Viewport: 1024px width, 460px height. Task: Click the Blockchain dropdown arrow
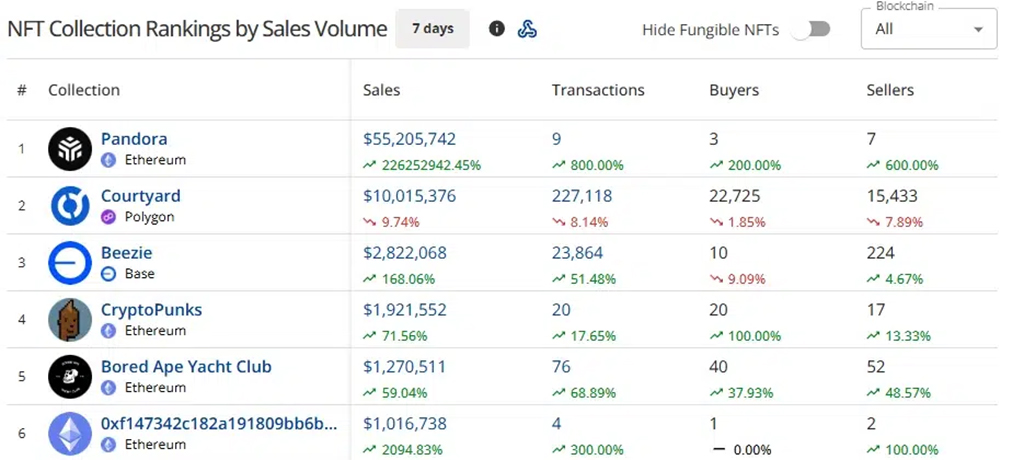978,29
